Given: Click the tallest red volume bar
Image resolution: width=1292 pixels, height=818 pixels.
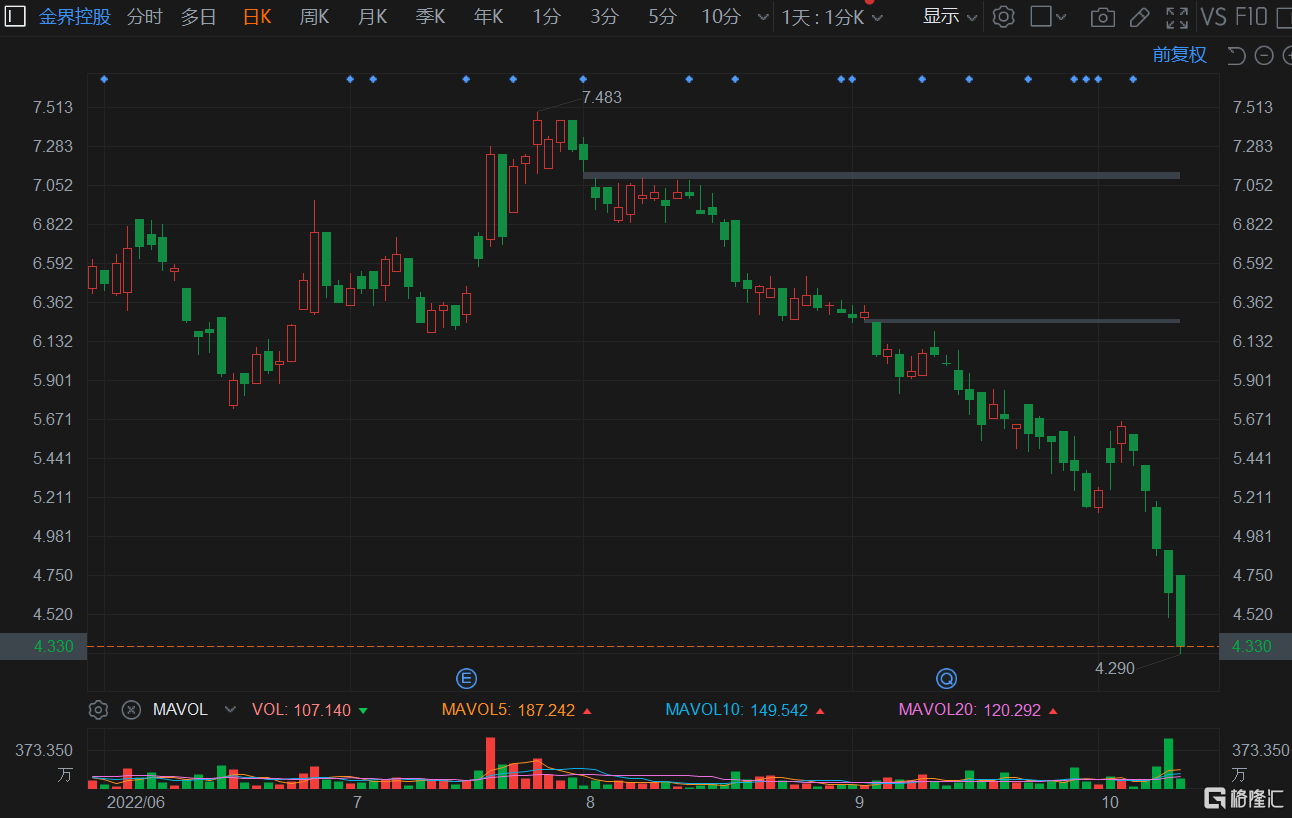Looking at the screenshot, I should coord(490,763).
